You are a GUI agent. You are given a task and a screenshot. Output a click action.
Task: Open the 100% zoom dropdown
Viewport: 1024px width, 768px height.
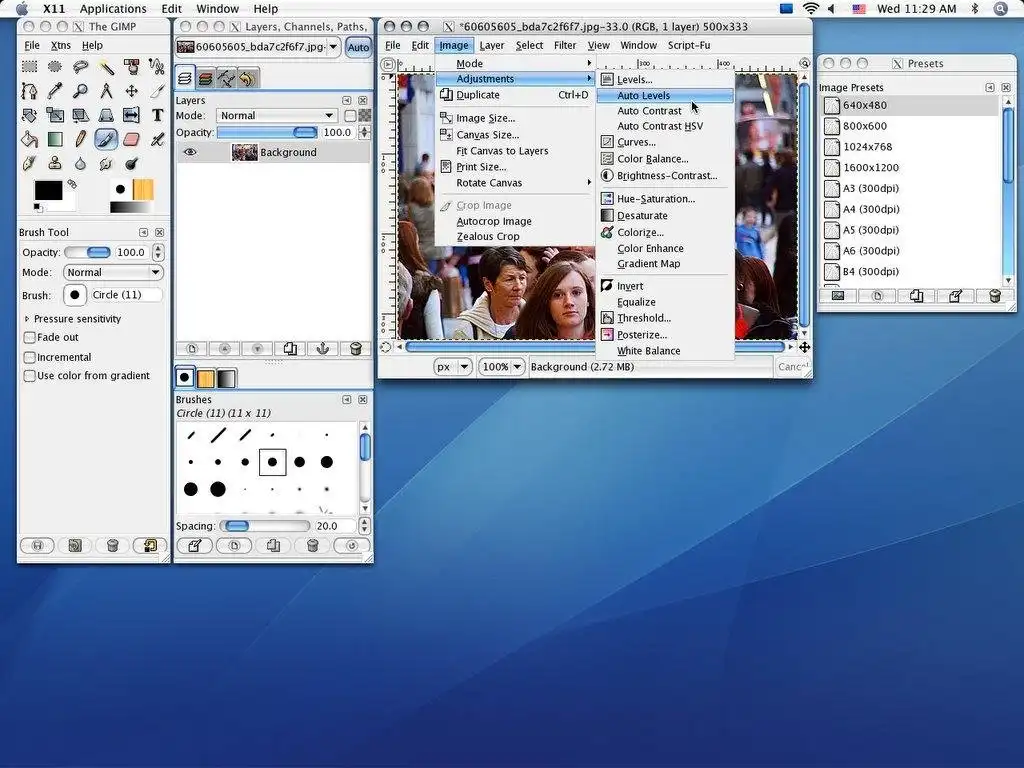tap(501, 367)
